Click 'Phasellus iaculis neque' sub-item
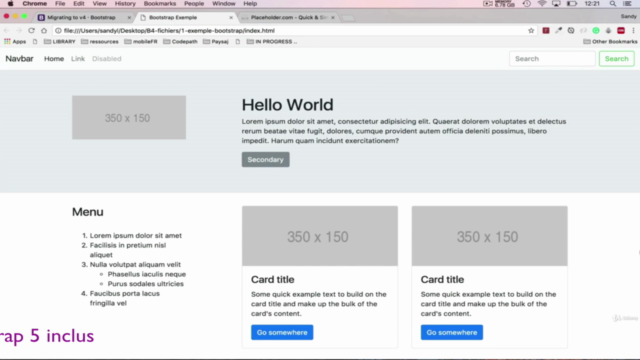This screenshot has height=360, width=640. (147, 274)
